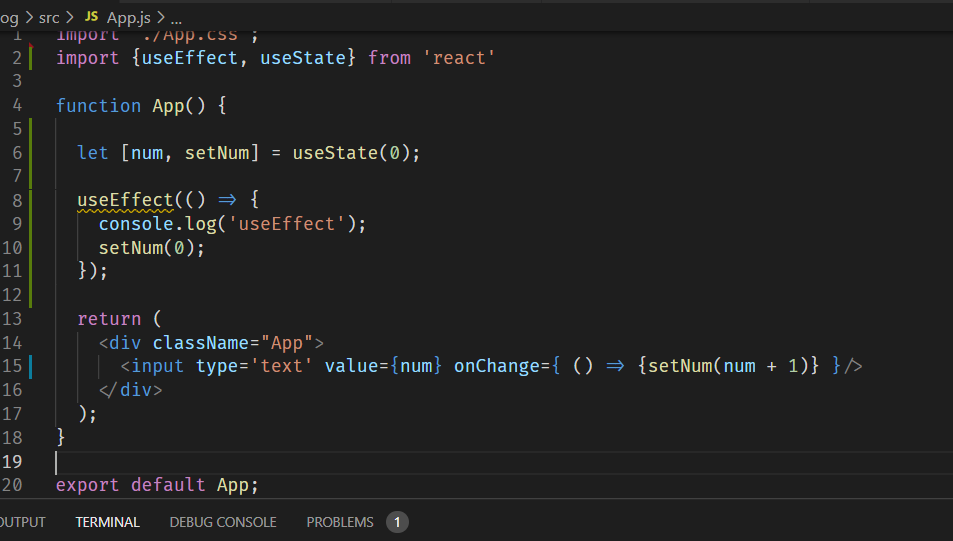Click line number 8 in the gutter
This screenshot has height=541, width=953.
point(17,200)
